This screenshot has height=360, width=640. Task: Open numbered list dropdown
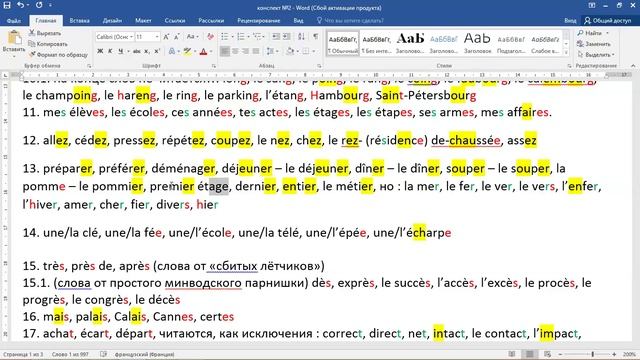(248, 37)
